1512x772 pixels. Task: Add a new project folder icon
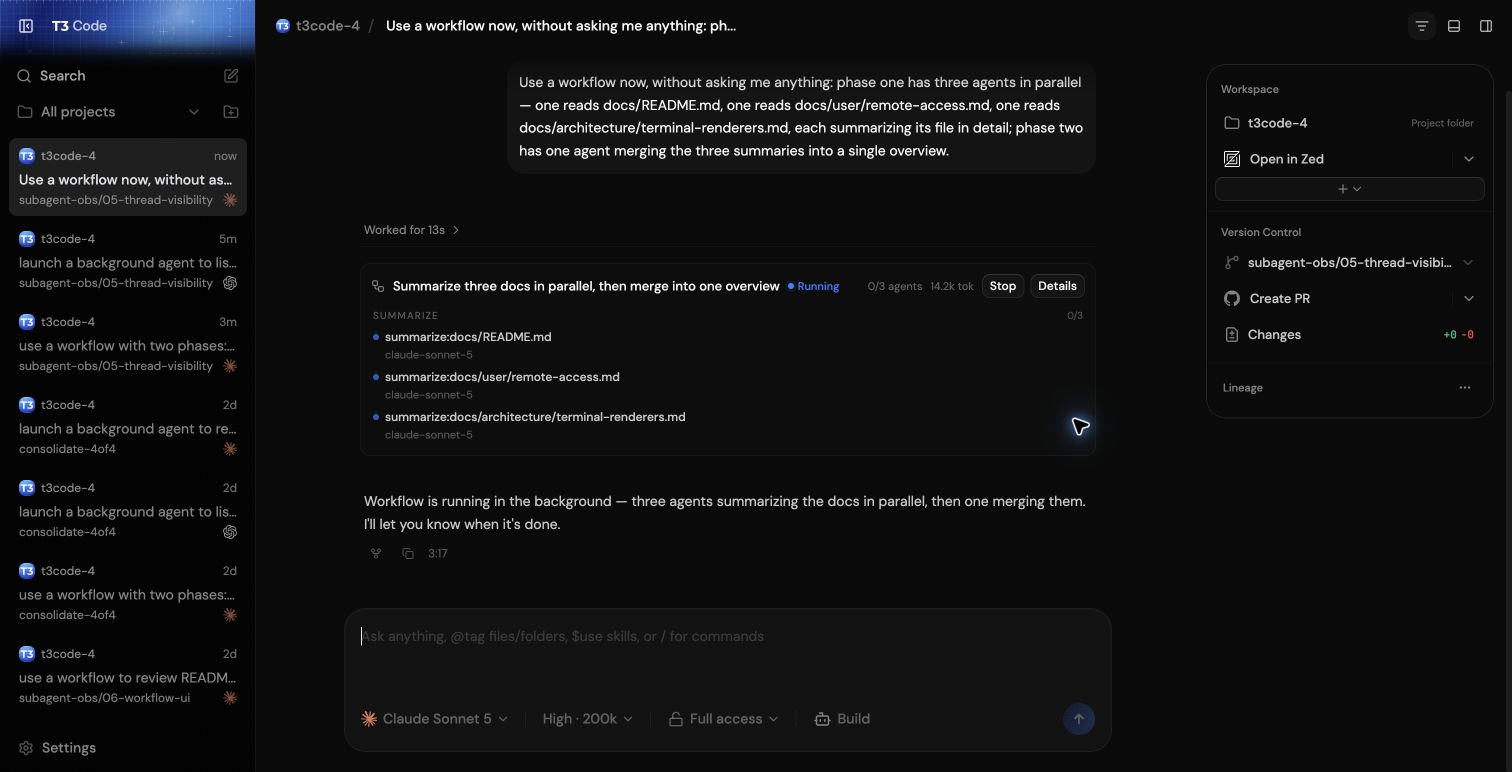point(231,112)
